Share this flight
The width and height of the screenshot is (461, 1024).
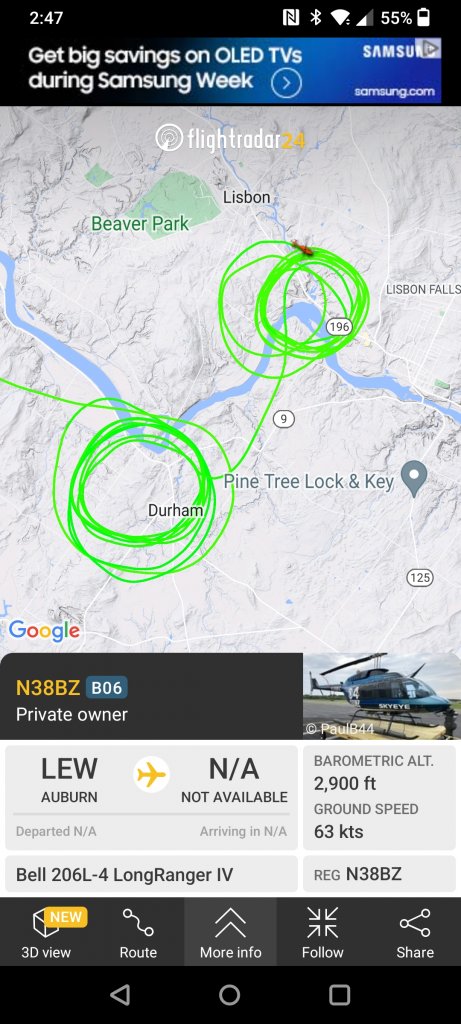415,932
